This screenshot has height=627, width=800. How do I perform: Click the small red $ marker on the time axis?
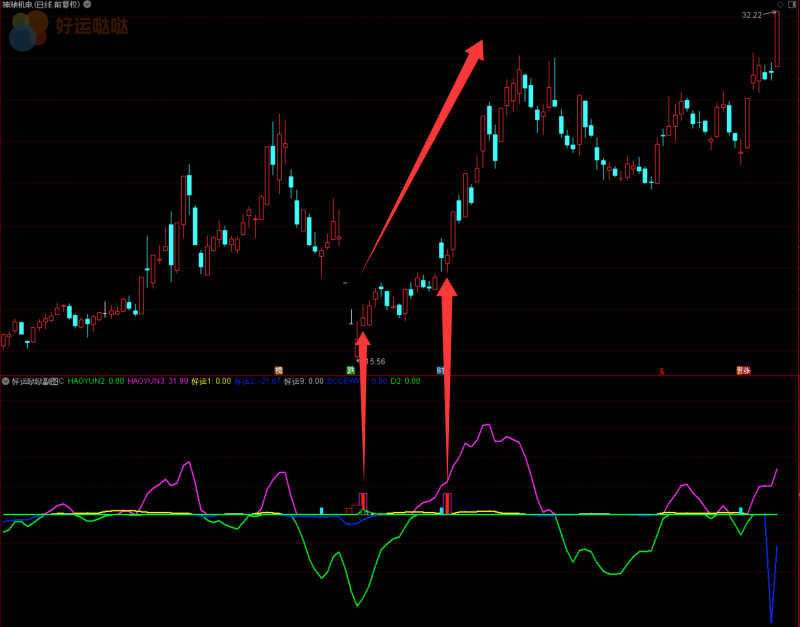coord(662,371)
